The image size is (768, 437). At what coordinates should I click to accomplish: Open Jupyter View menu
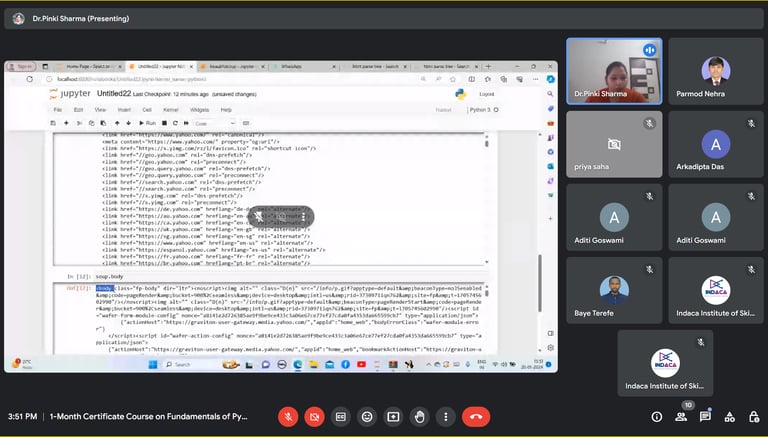[100, 110]
